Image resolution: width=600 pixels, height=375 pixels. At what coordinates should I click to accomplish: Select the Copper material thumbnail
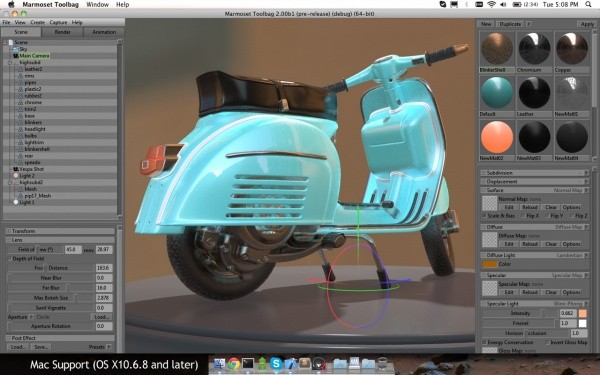point(572,49)
